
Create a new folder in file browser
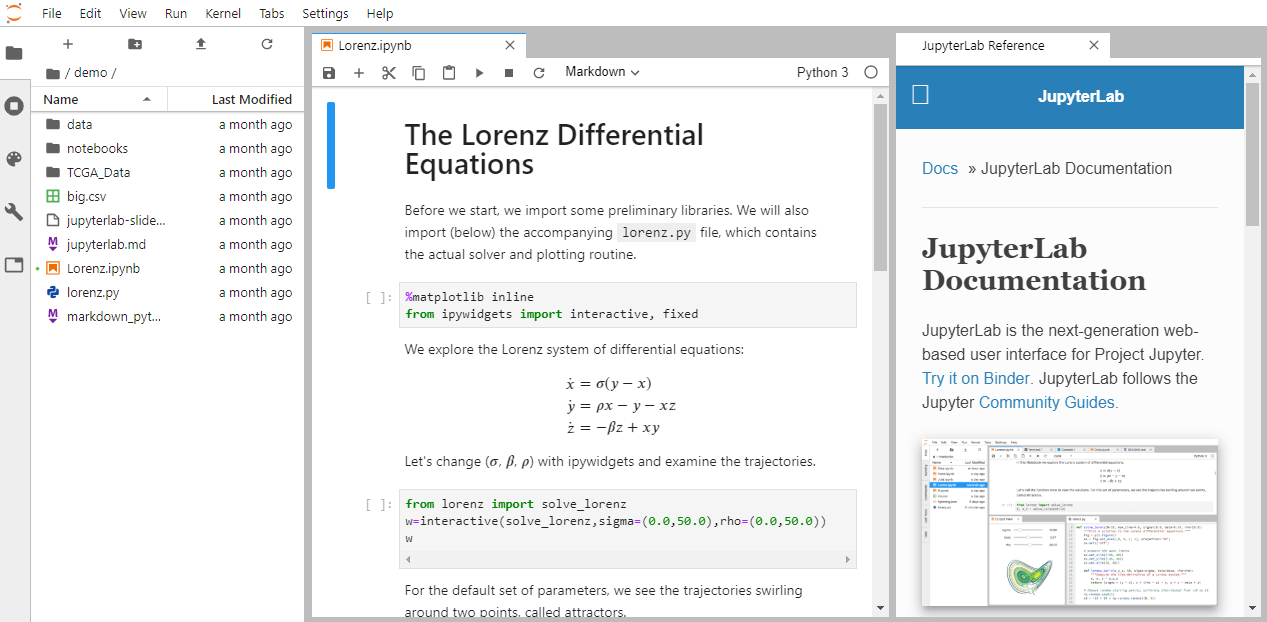click(x=135, y=44)
